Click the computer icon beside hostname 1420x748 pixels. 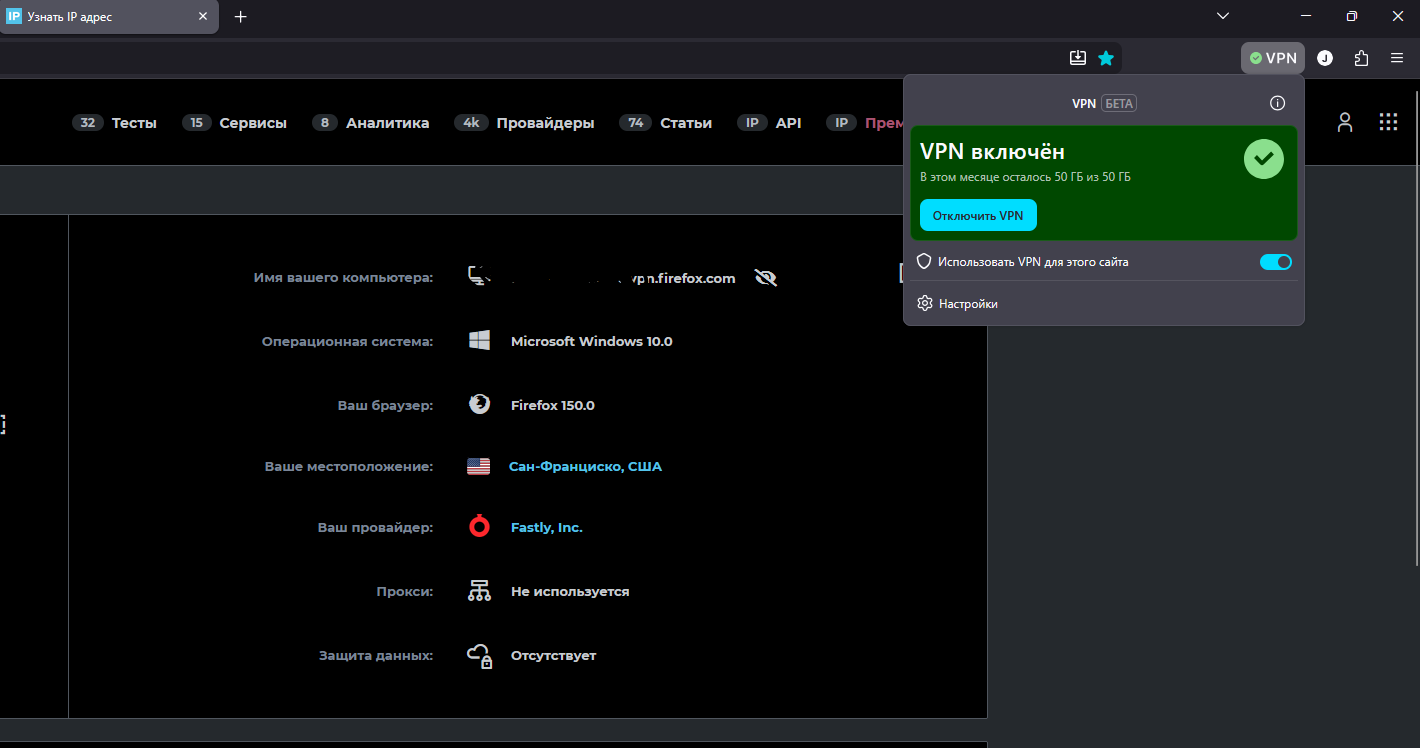pos(479,277)
